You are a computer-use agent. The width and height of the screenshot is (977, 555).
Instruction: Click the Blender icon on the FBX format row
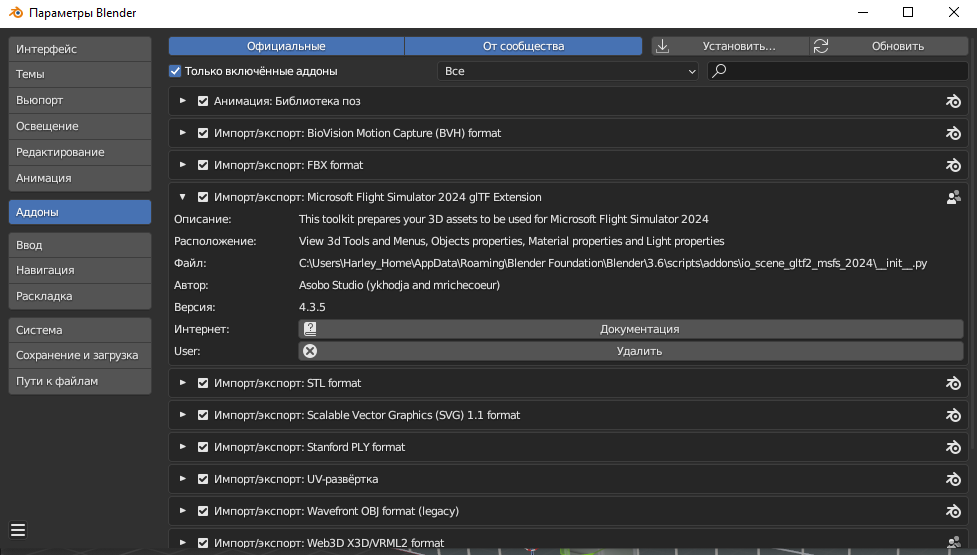(x=953, y=165)
